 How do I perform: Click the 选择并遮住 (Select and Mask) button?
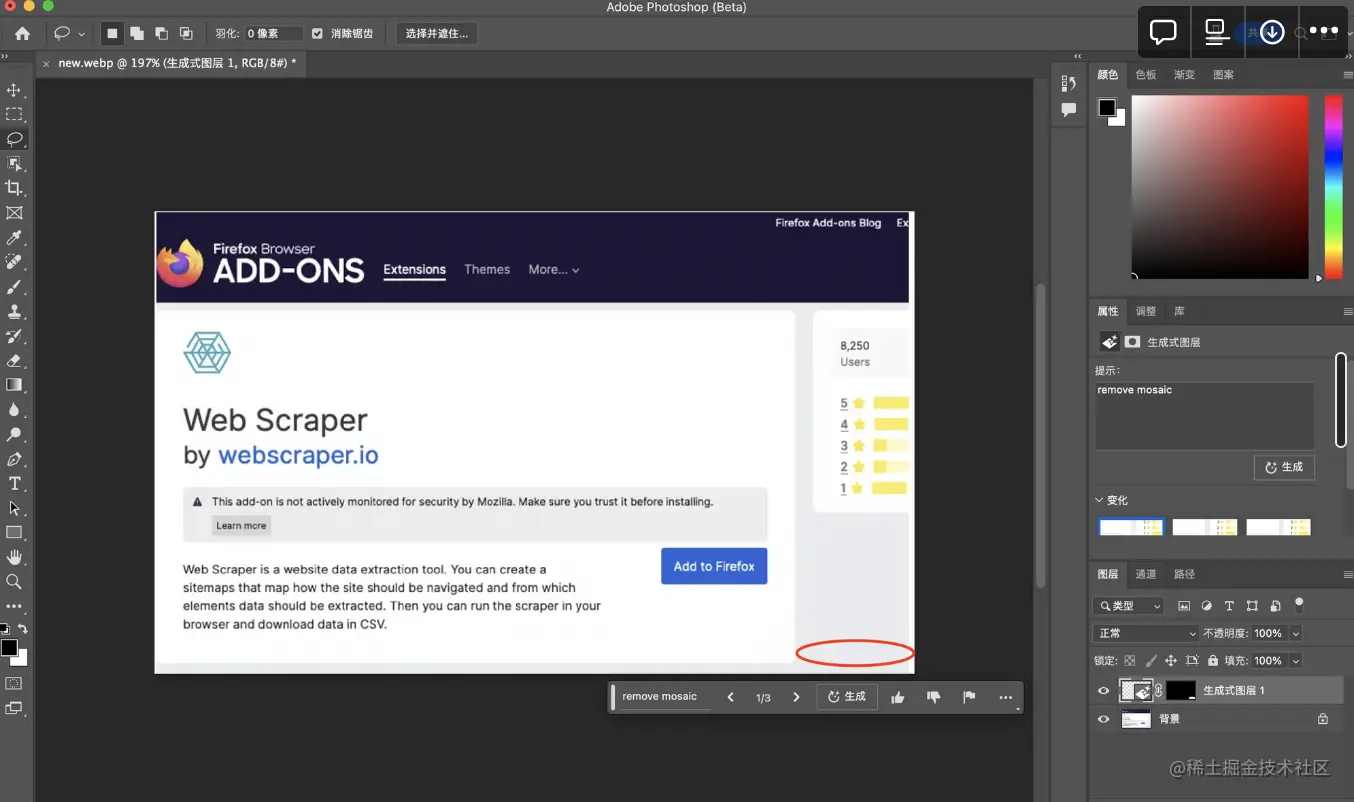pos(436,33)
